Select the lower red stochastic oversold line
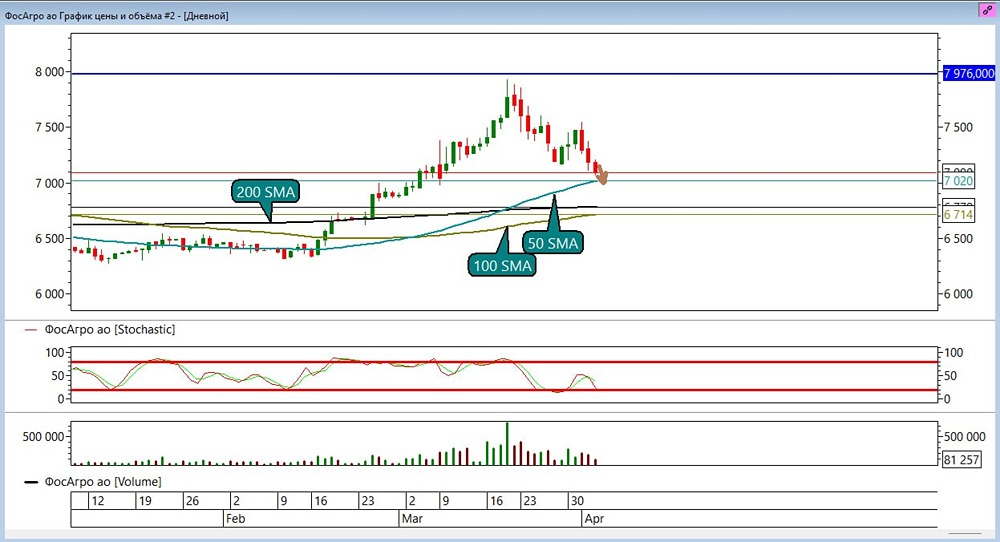Image resolution: width=1000 pixels, height=542 pixels. 504,390
